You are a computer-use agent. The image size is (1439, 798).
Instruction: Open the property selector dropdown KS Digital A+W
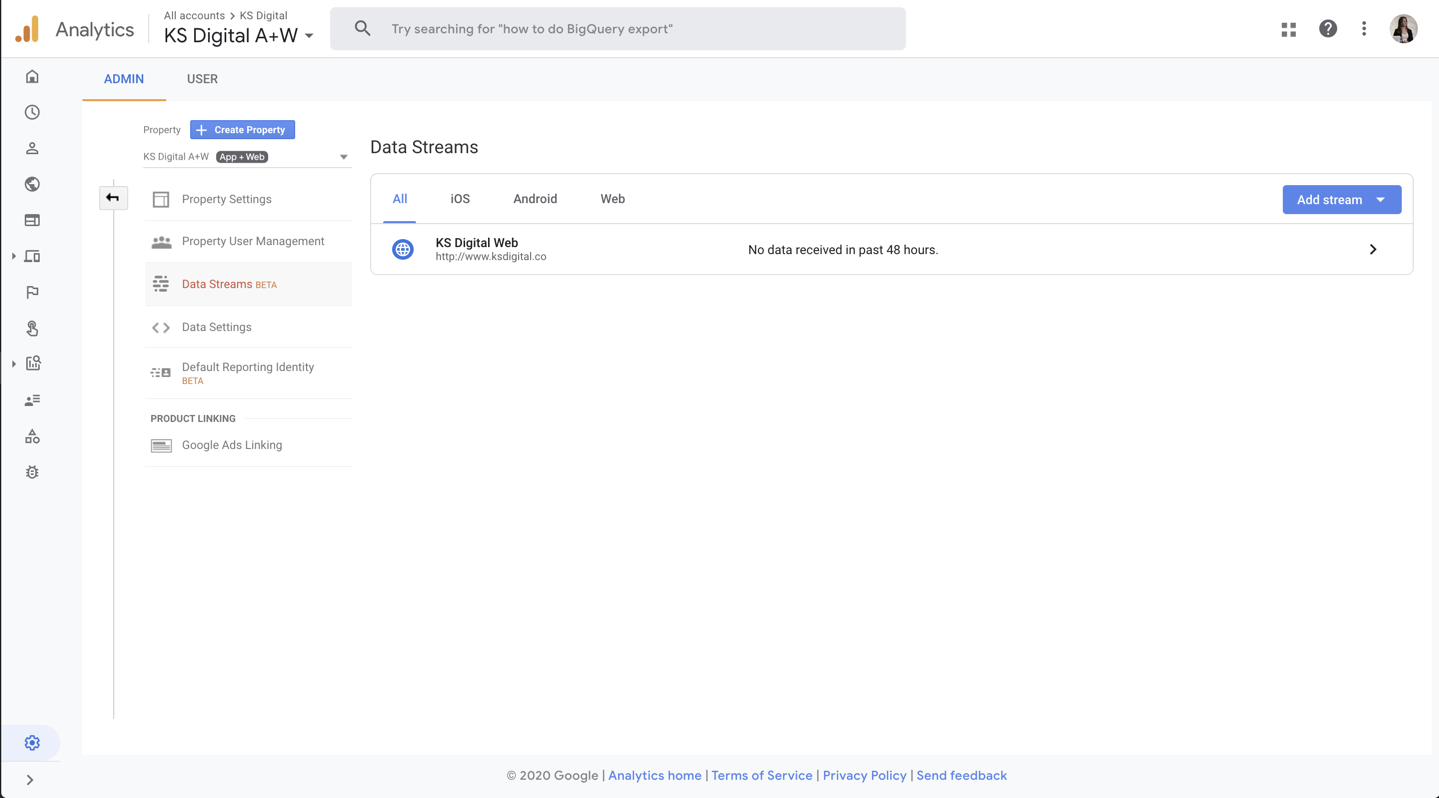[x=246, y=157]
